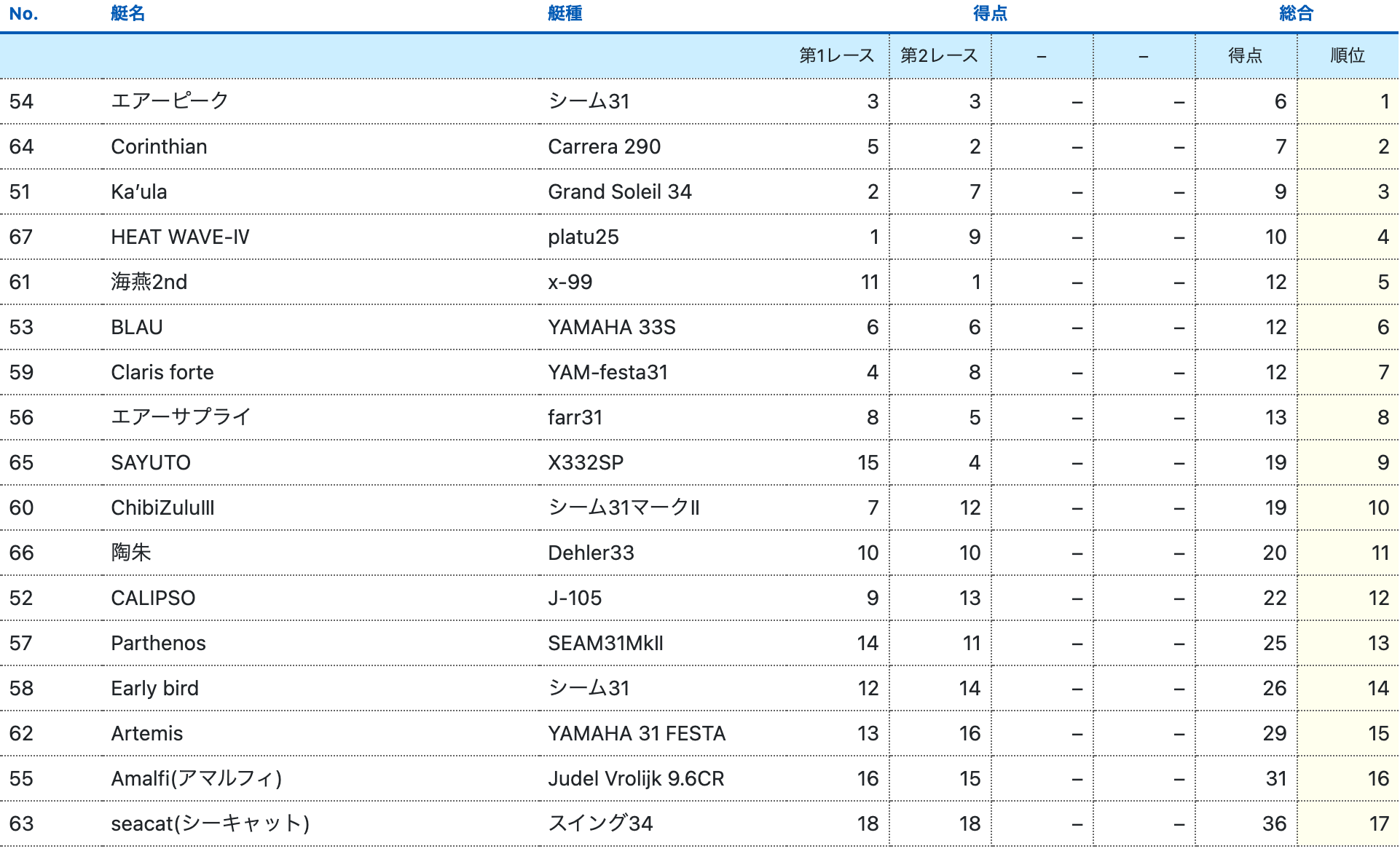1400x854 pixels.
Task: Click the 総合 column header
Action: 1296,14
